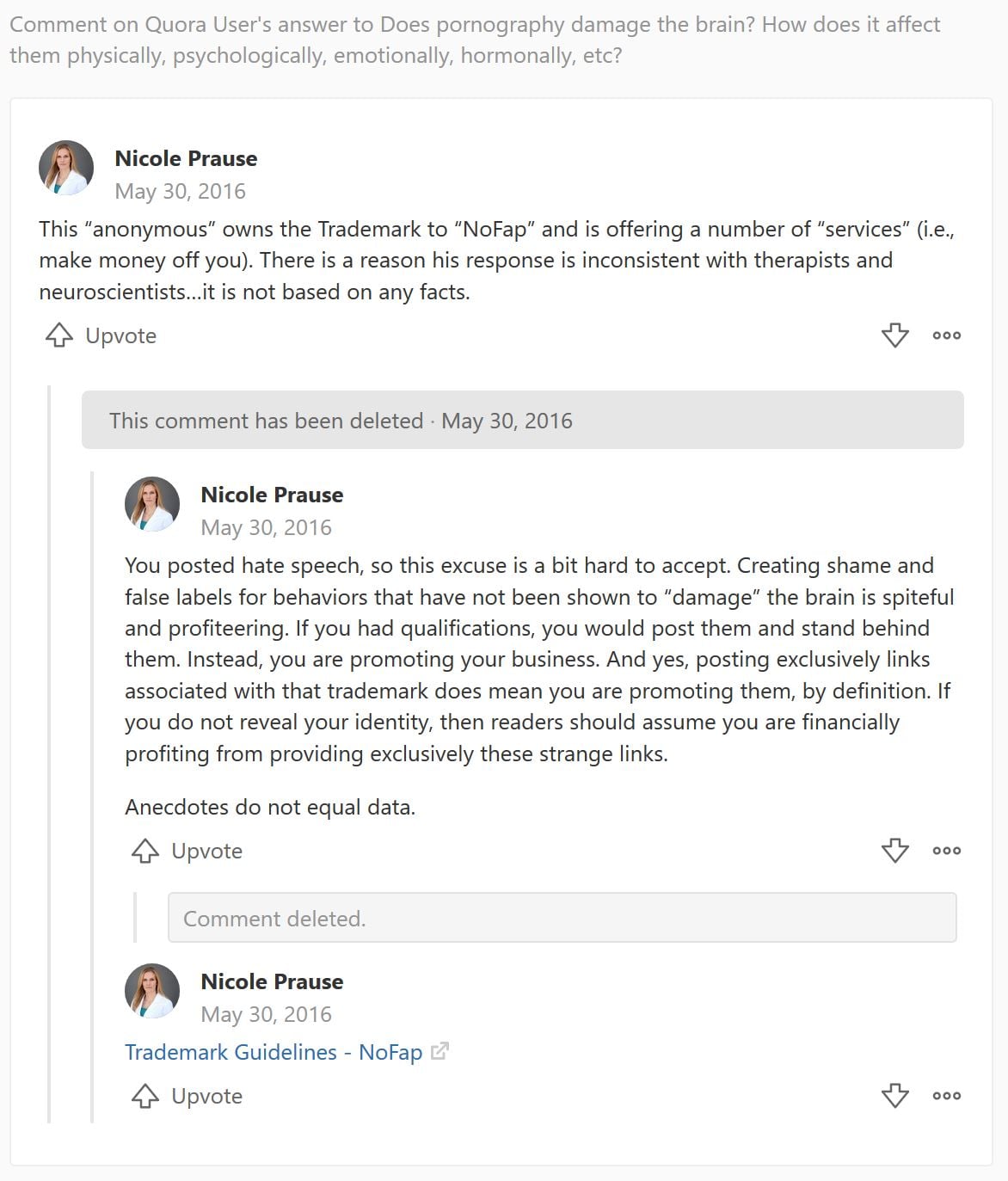
Task: Open more options for the top comment
Action: (x=946, y=335)
